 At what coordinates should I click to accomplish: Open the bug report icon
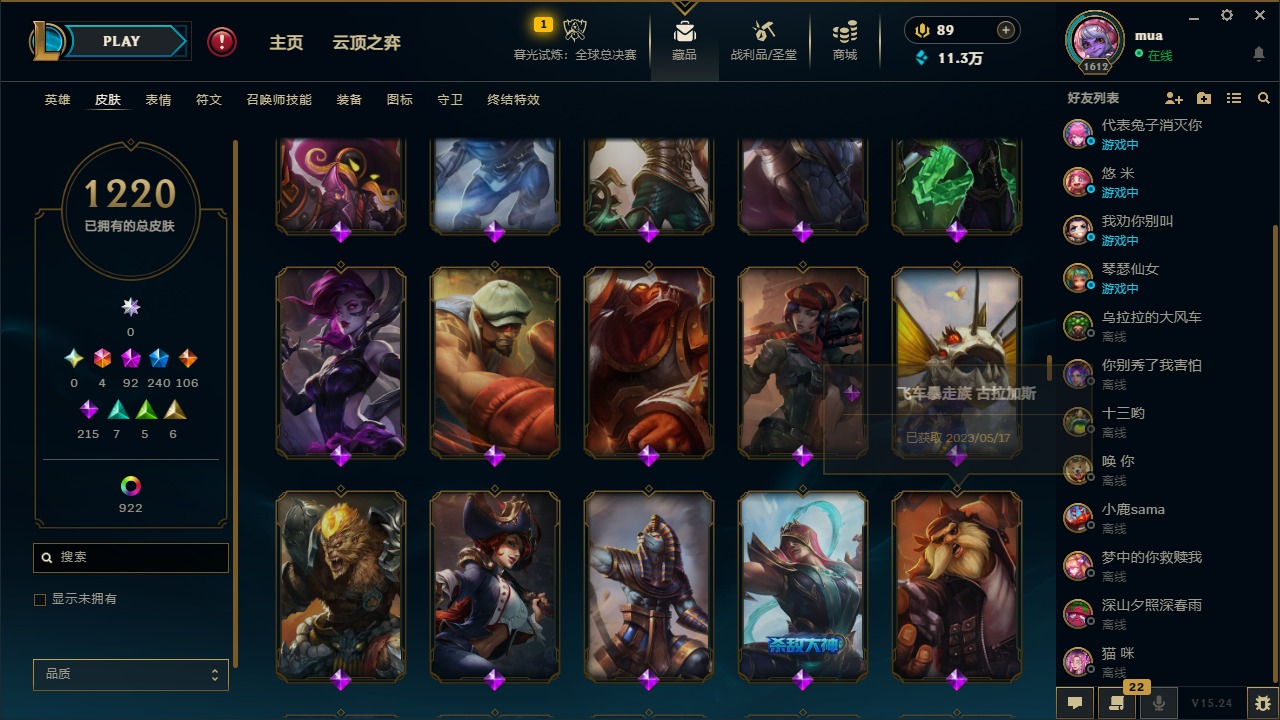pyautogui.click(x=1263, y=703)
